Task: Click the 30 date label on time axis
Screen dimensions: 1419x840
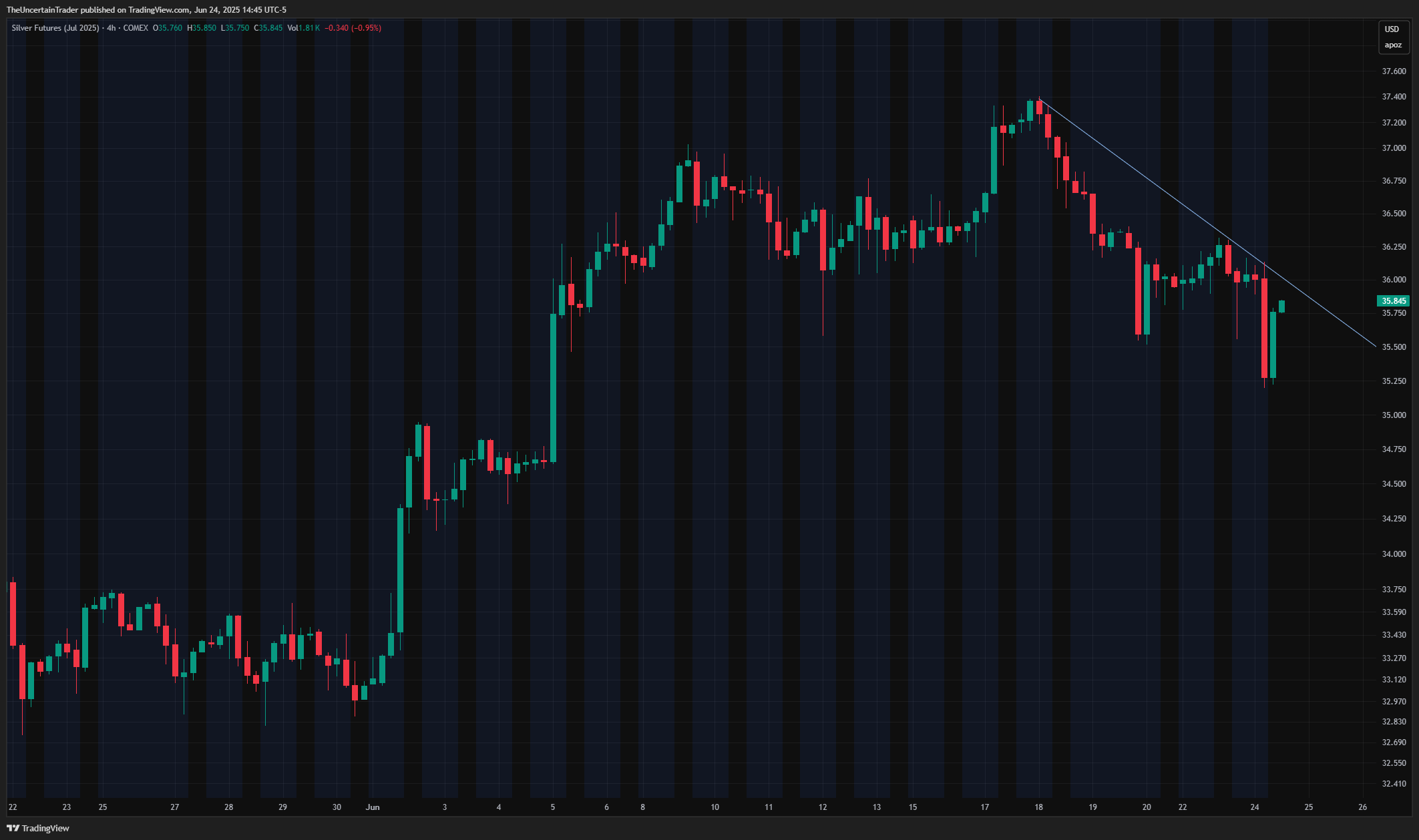Action: tap(337, 807)
